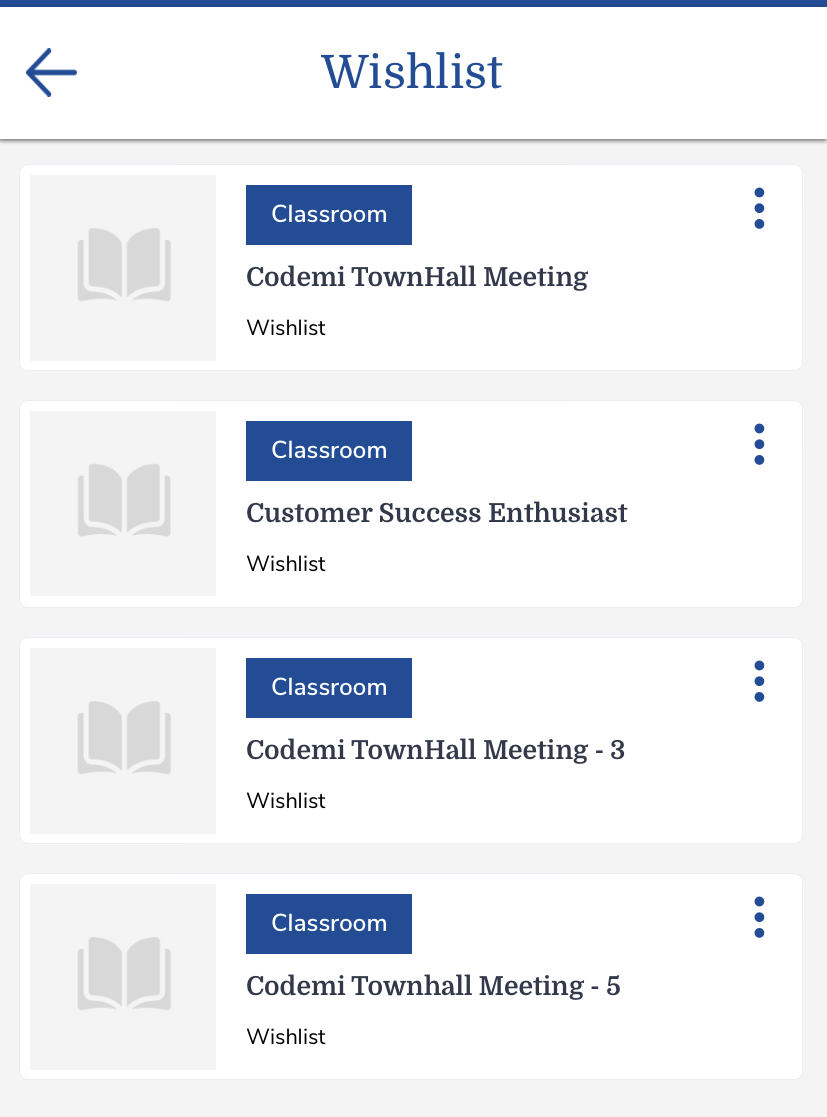Go back using the arrow icon

click(x=51, y=72)
